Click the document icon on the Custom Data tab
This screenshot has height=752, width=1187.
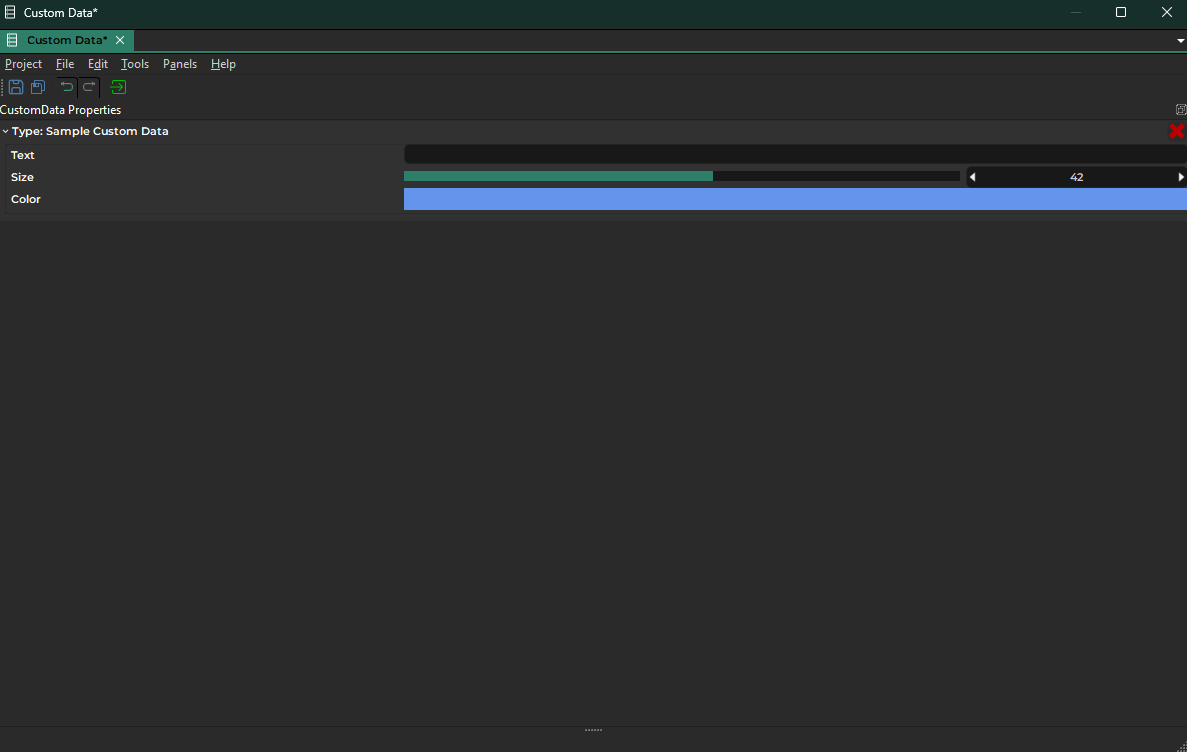click(x=13, y=40)
